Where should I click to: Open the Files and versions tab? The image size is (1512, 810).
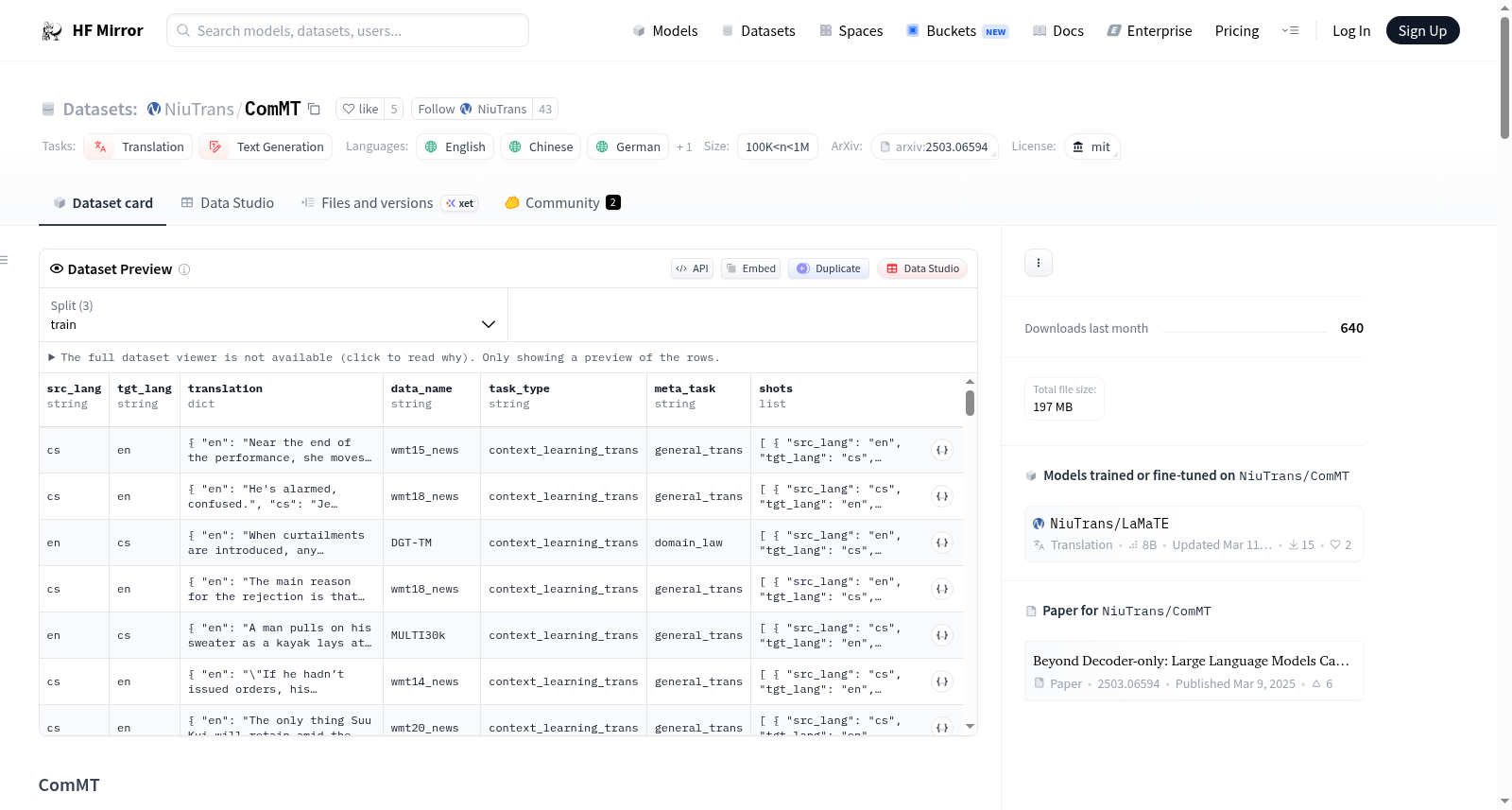389,203
